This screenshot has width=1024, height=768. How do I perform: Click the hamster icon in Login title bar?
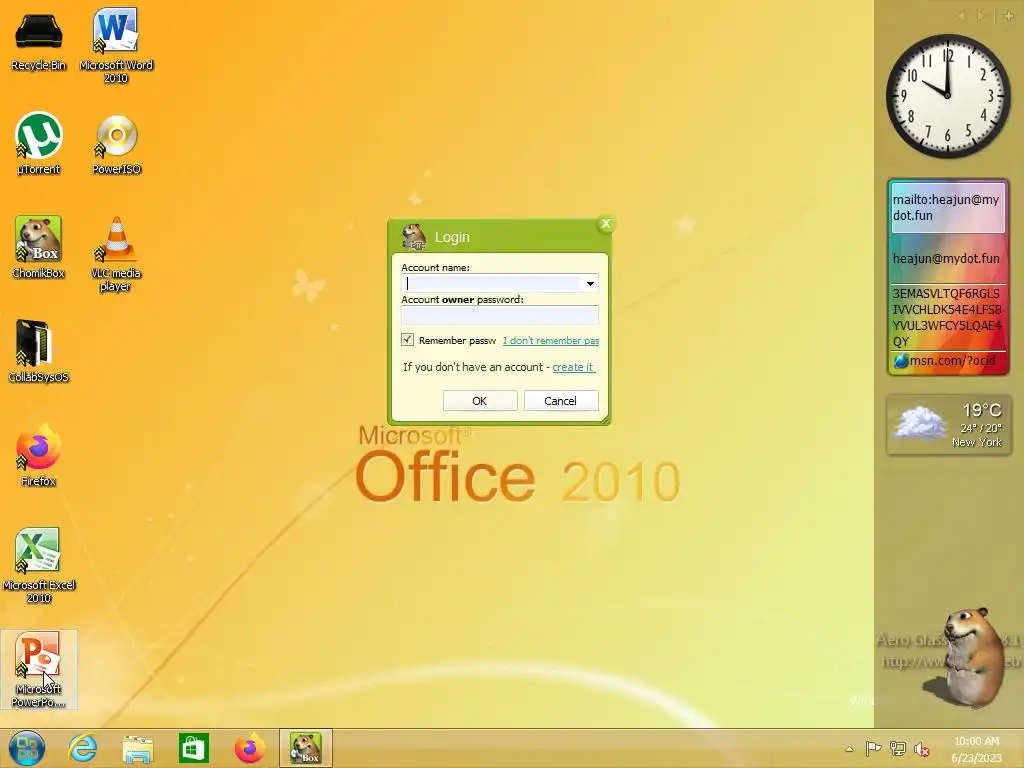click(x=413, y=236)
